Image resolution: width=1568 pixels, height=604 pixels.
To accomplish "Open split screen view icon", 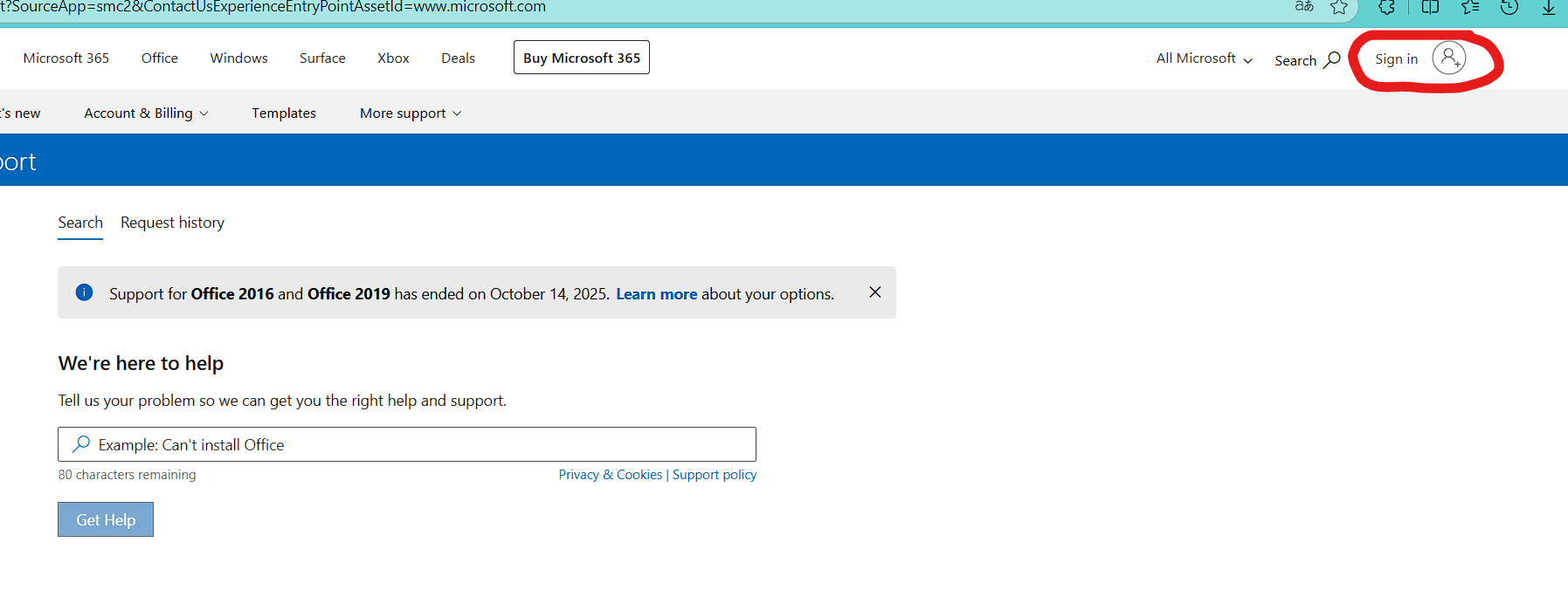I will coord(1430,7).
